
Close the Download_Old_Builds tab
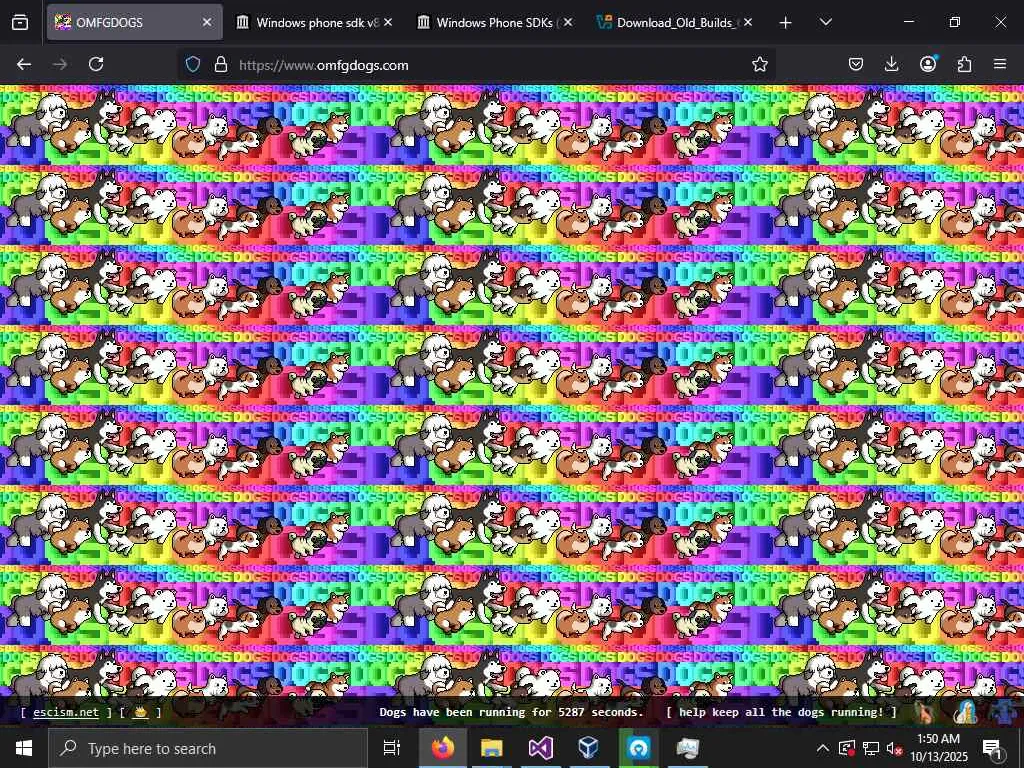748,22
